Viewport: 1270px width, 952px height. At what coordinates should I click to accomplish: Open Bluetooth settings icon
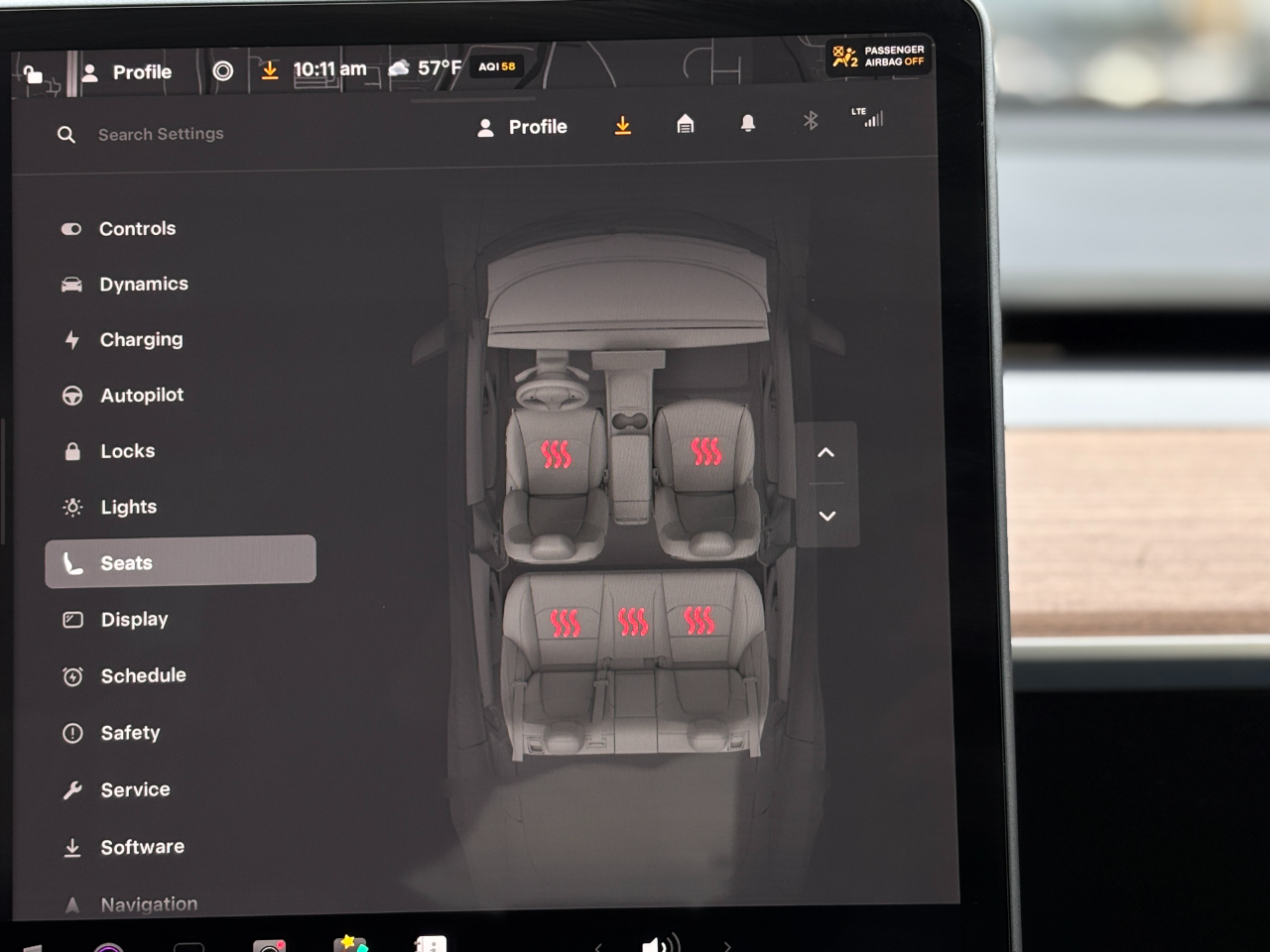(811, 121)
